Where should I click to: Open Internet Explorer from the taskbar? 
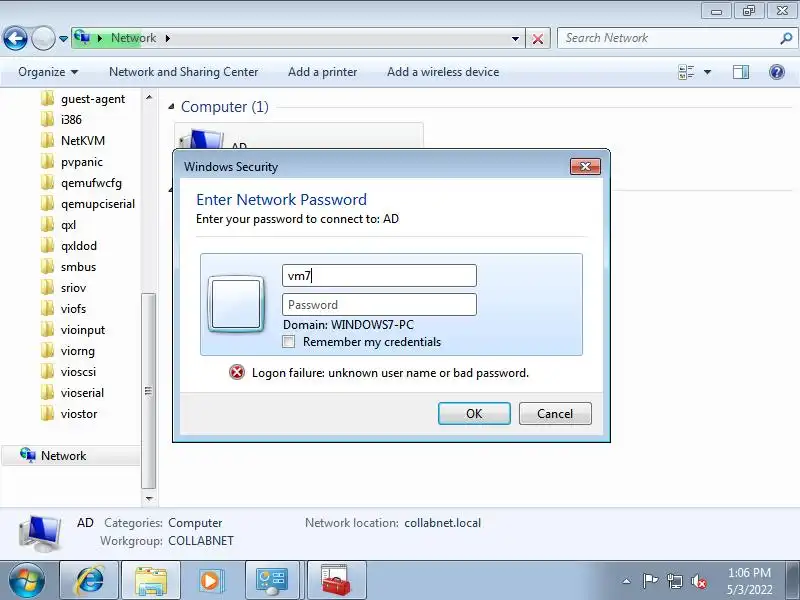(x=90, y=580)
